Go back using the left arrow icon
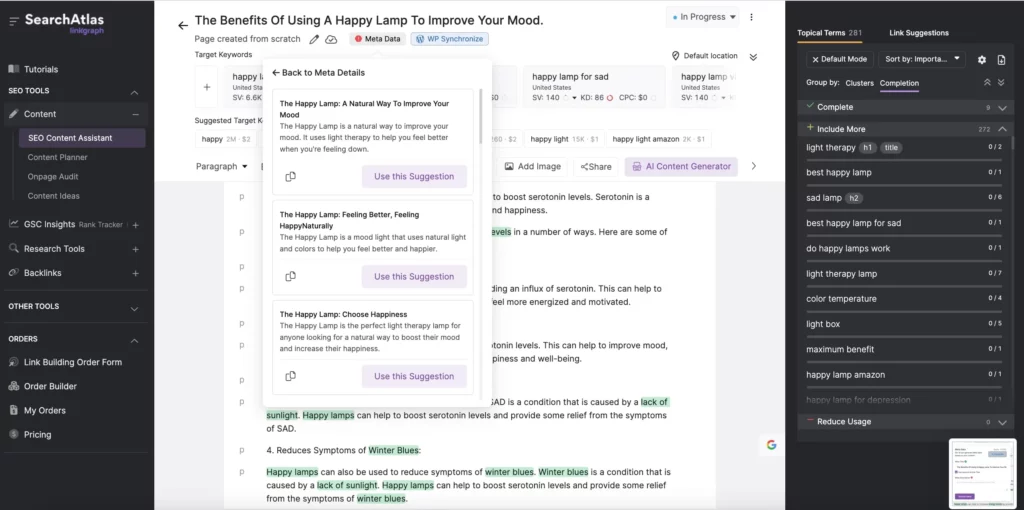The width and height of the screenshot is (1024, 510). [183, 25]
